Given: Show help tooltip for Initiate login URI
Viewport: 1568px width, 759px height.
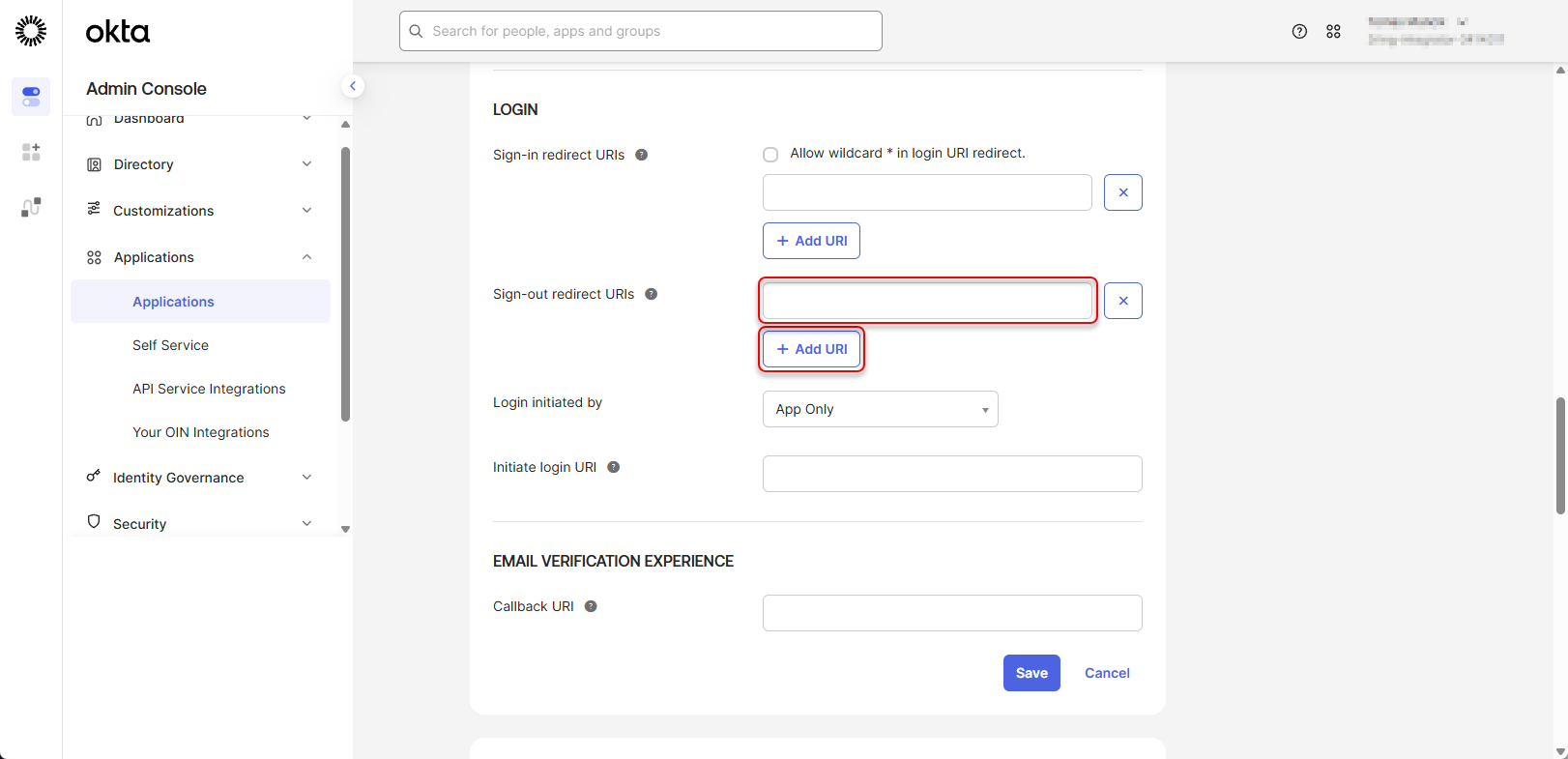Looking at the screenshot, I should (613, 467).
